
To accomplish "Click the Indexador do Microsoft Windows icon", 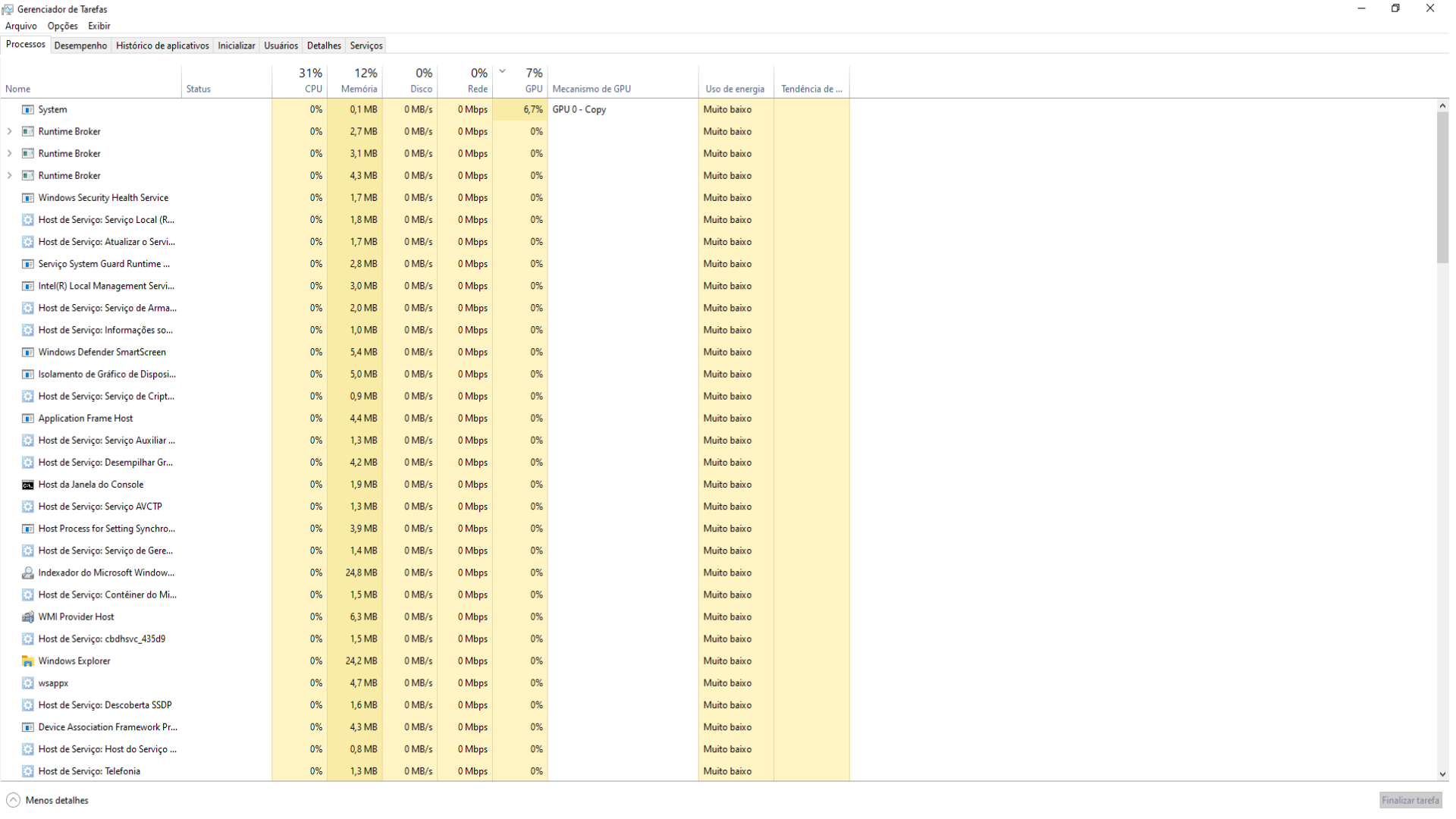I will [x=28, y=573].
